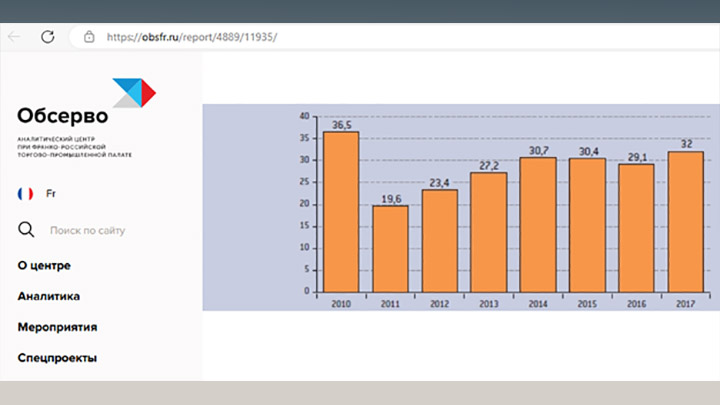Go to homepage via Обсерво logo text
Screen dimensions: 720x405
click(62, 115)
